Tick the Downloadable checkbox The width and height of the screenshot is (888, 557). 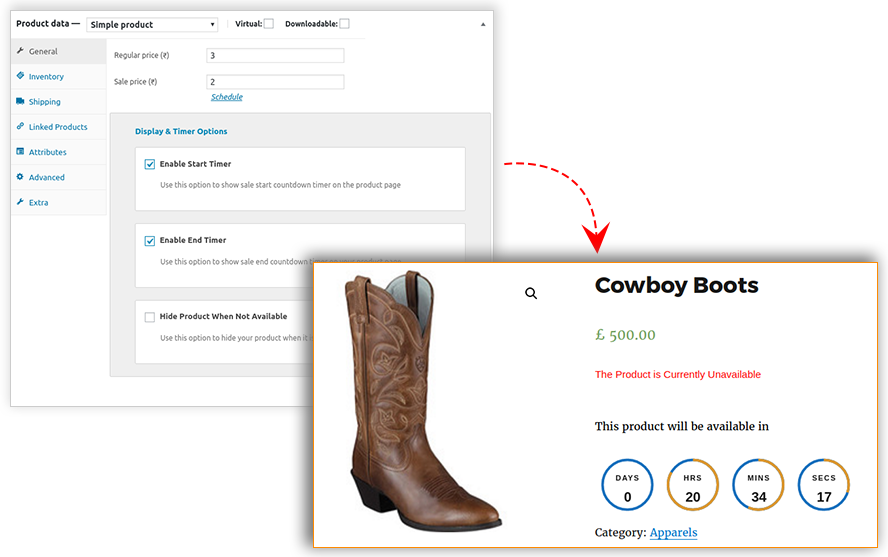pyautogui.click(x=344, y=24)
